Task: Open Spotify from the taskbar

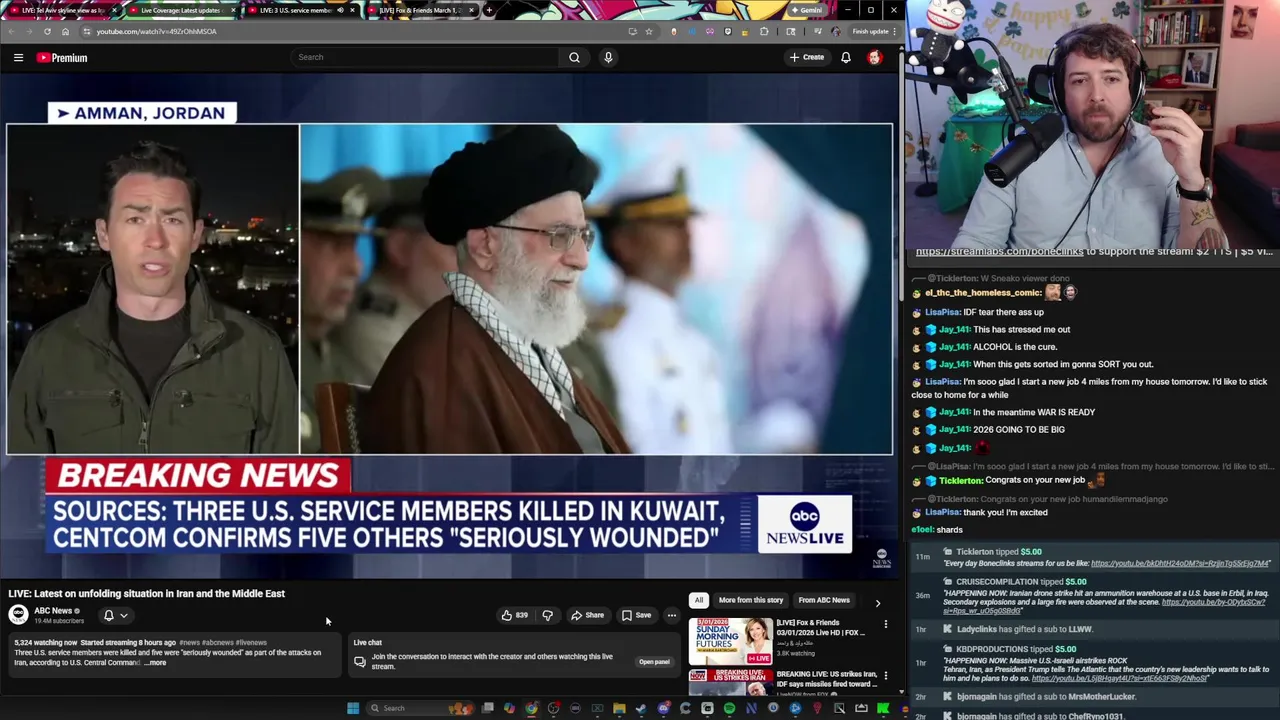Action: click(x=729, y=708)
